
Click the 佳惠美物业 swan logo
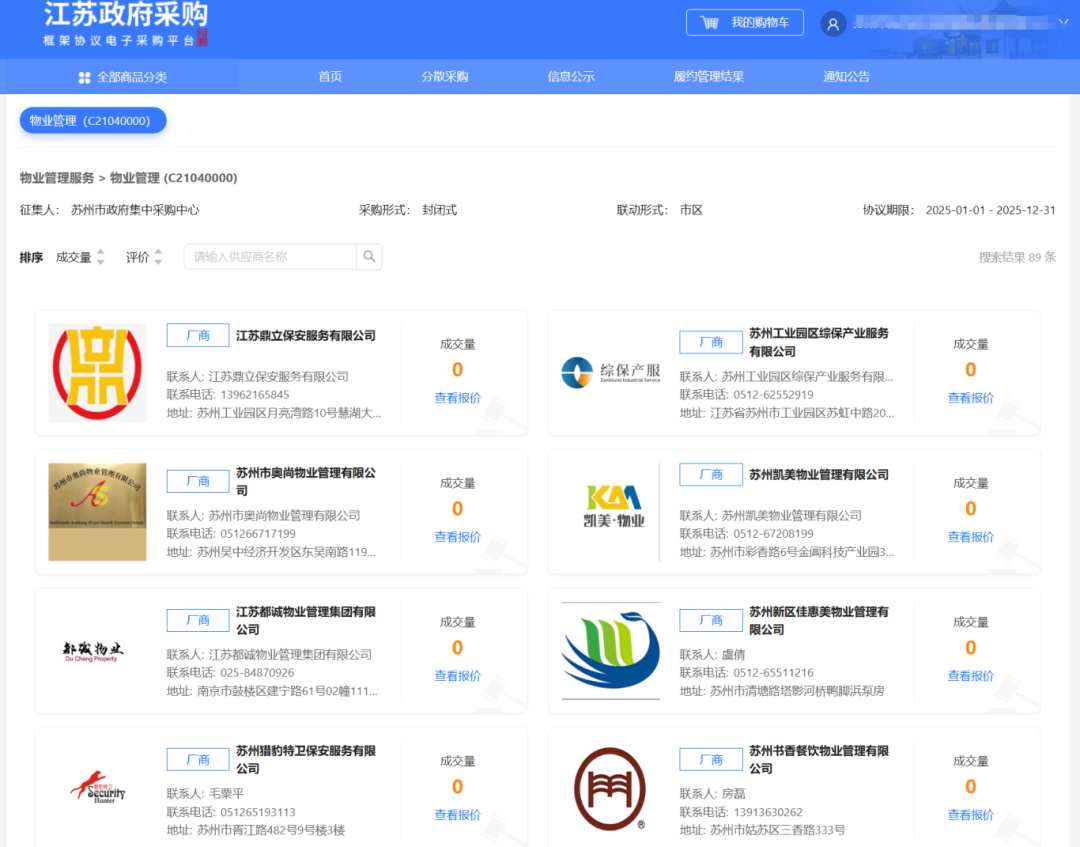pyautogui.click(x=611, y=651)
